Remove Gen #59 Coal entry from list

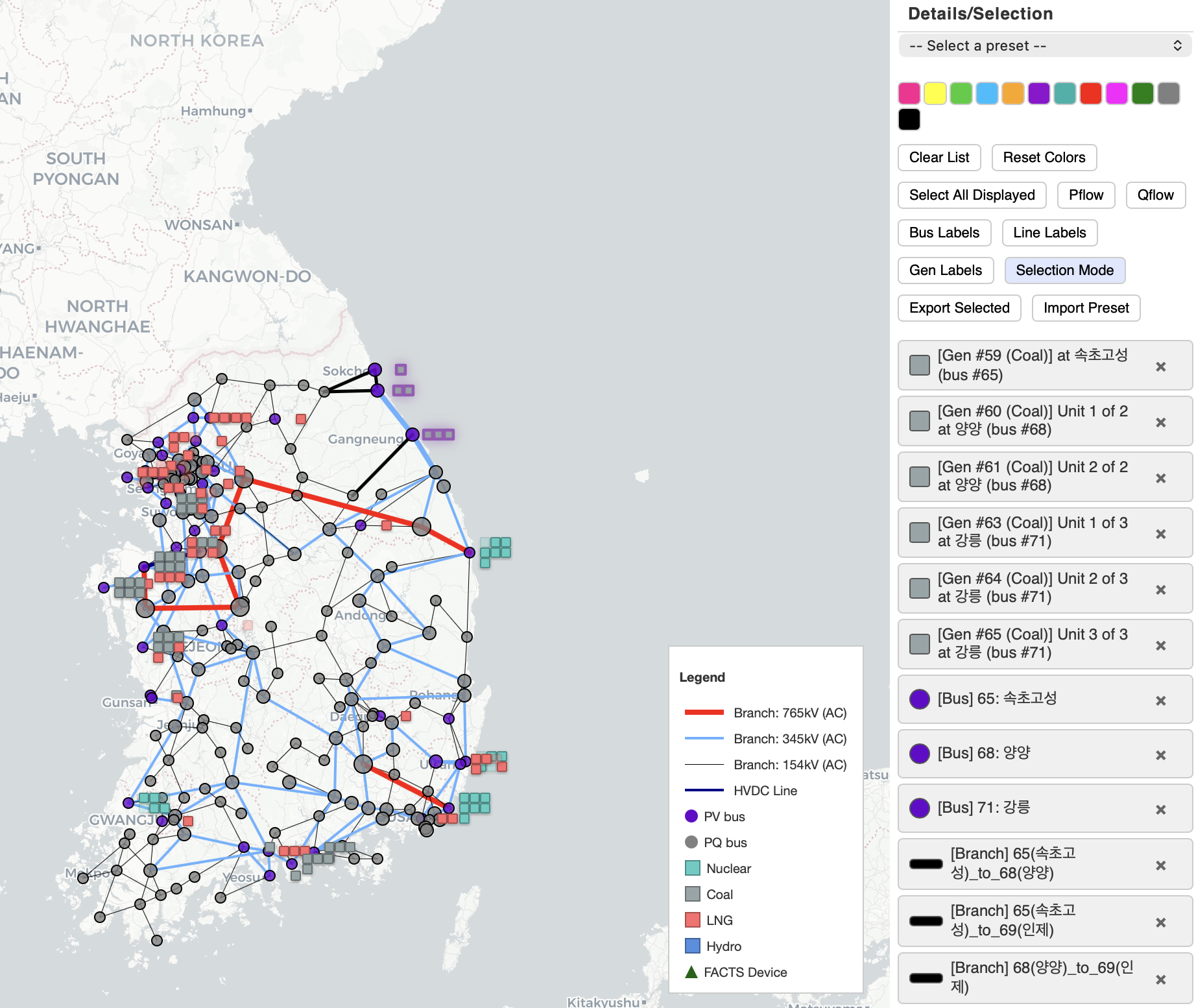pyautogui.click(x=1160, y=366)
